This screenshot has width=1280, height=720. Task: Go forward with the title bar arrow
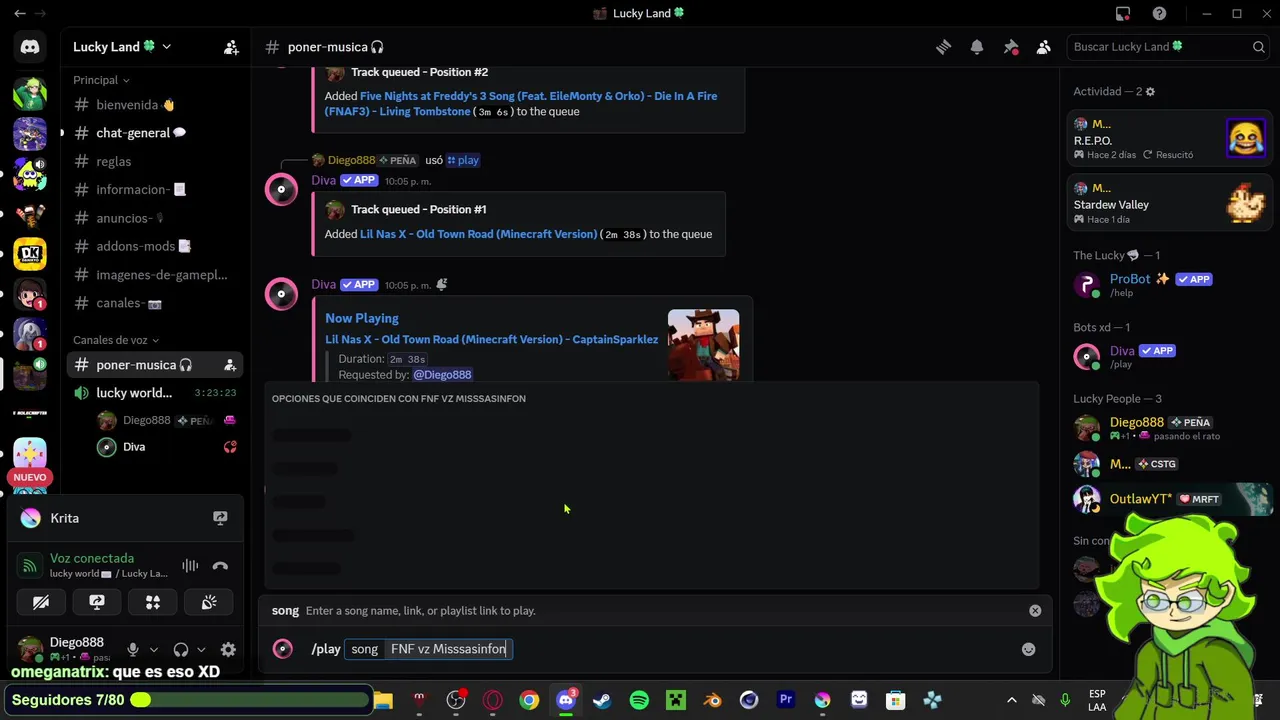coord(40,14)
